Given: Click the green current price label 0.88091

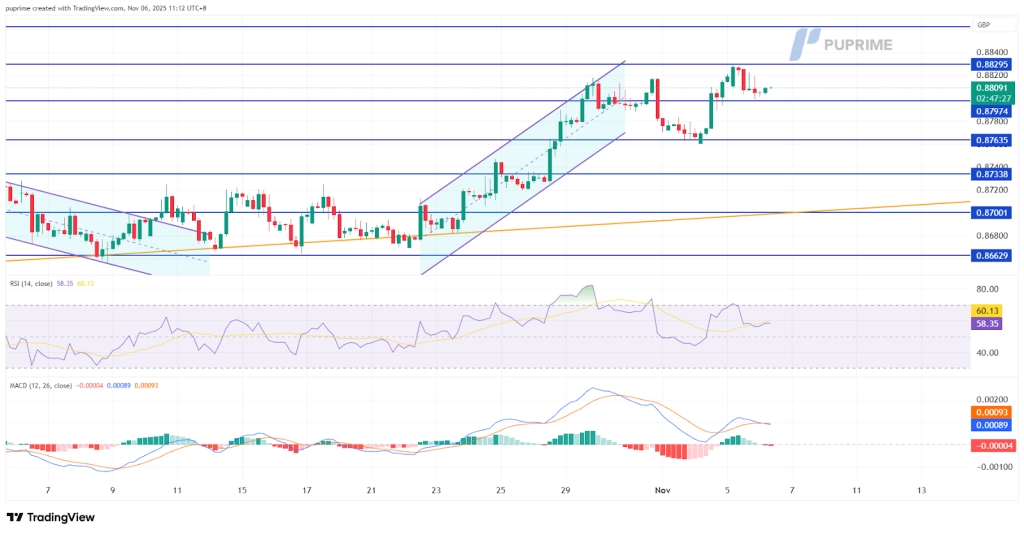Looking at the screenshot, I should tap(991, 87).
